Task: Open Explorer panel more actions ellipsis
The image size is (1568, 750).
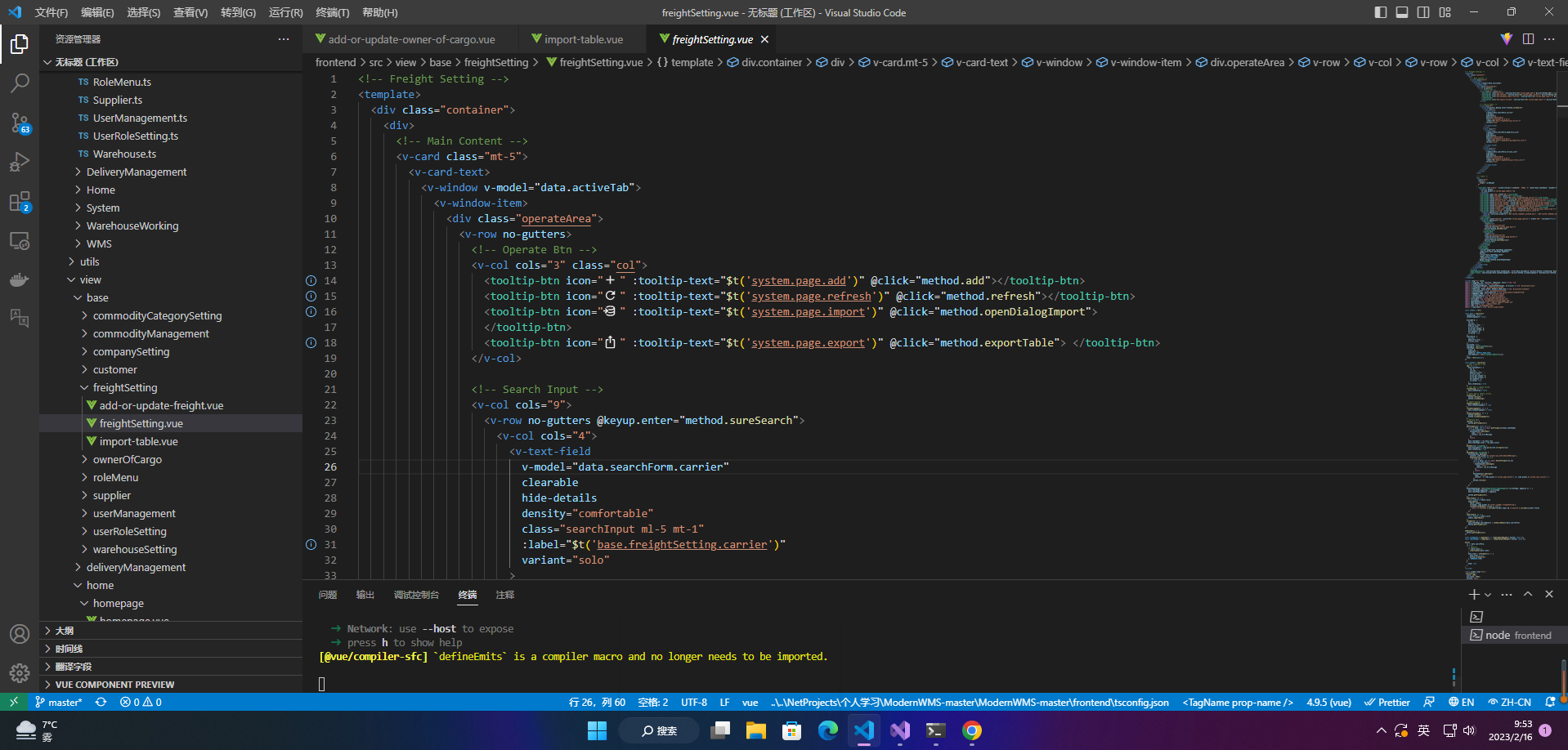Action: point(284,39)
